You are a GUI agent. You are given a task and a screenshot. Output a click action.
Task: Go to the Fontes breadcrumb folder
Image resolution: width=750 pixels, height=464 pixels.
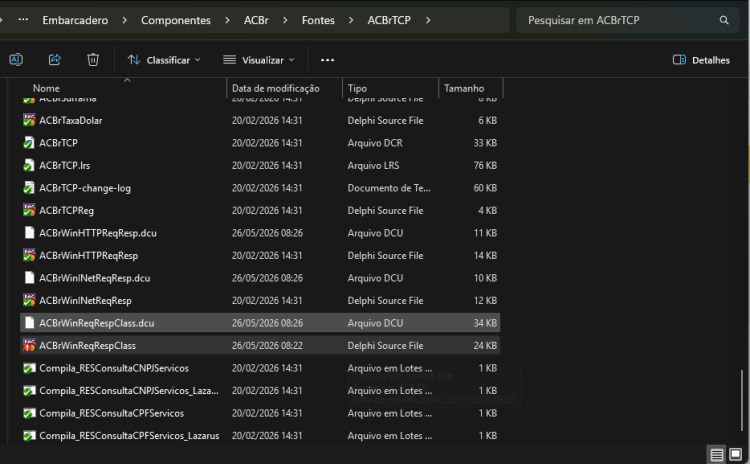coord(318,20)
